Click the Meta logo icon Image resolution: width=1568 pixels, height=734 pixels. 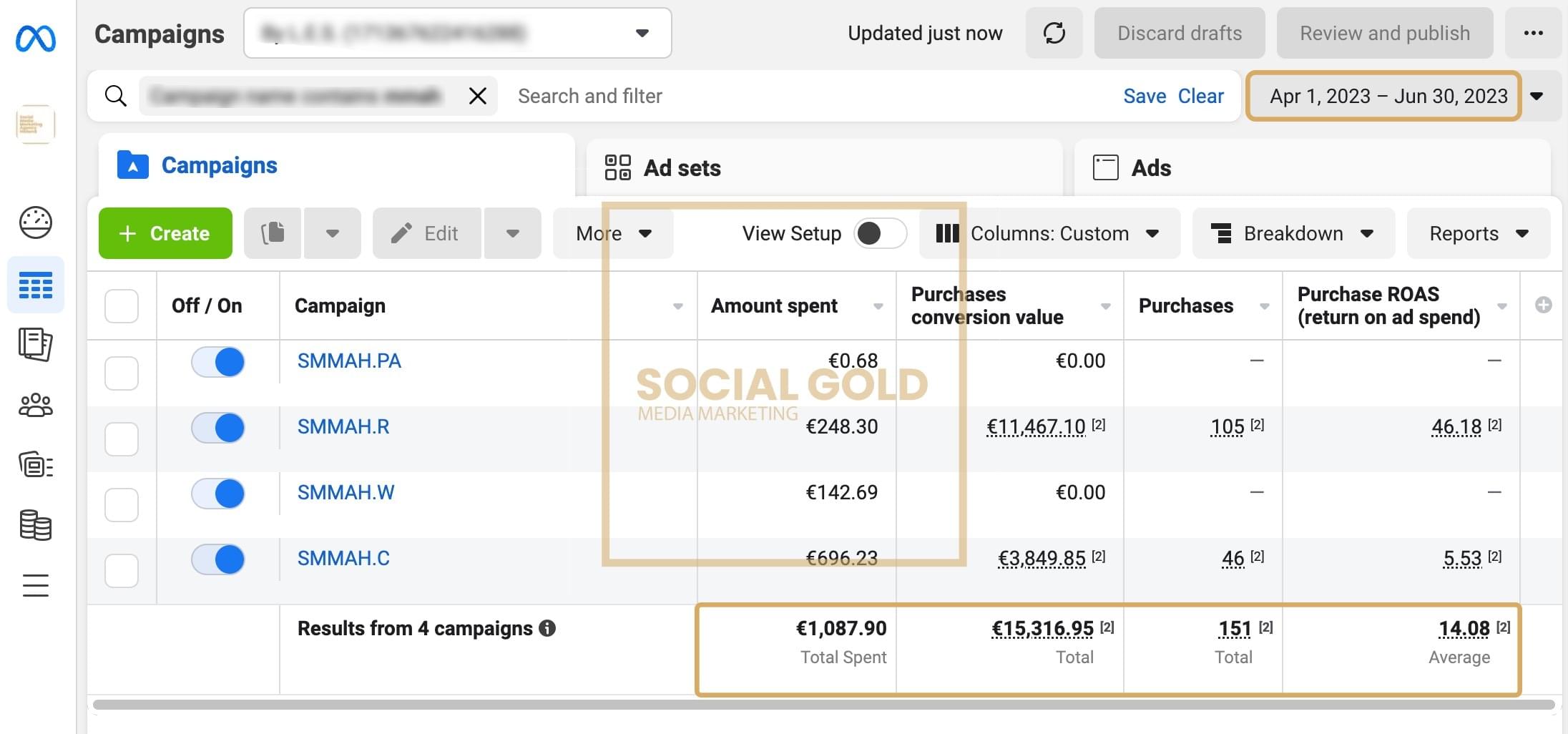pyautogui.click(x=36, y=39)
